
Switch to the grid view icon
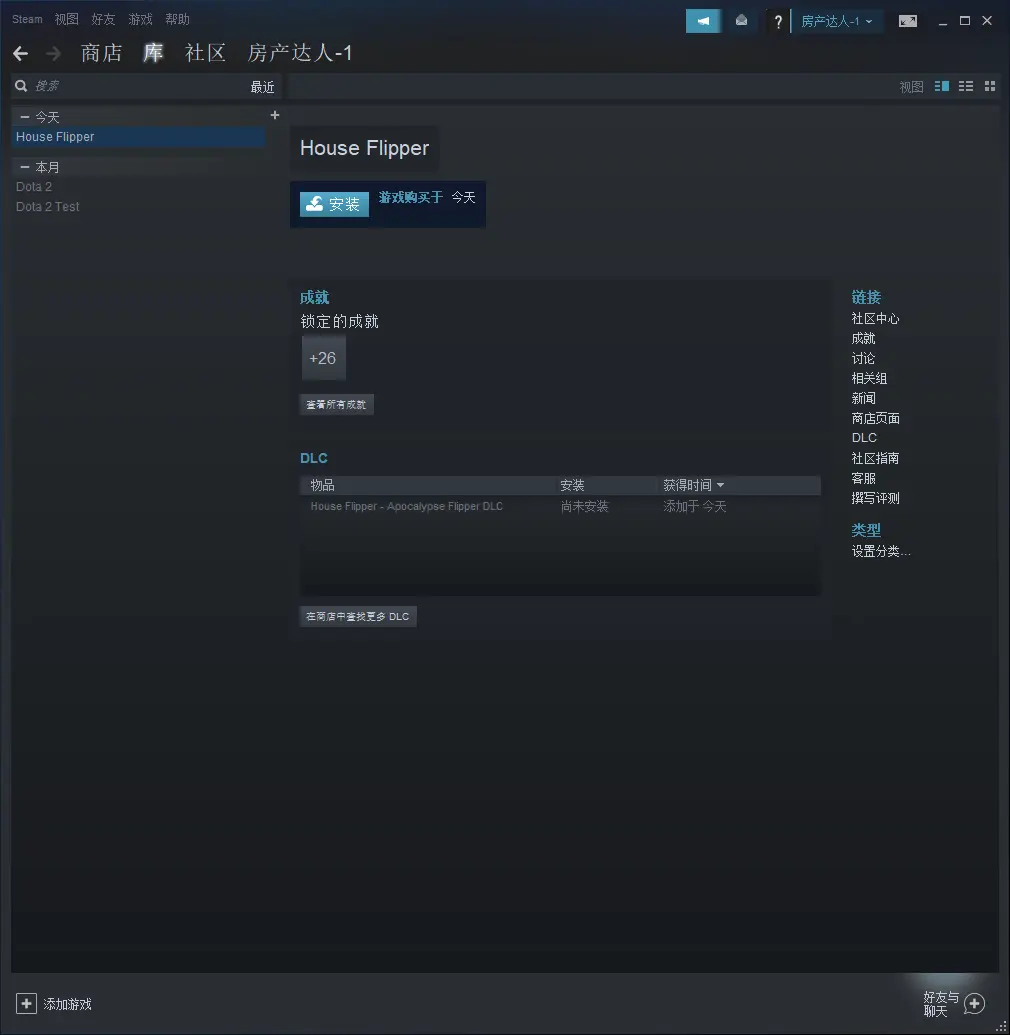[990, 86]
